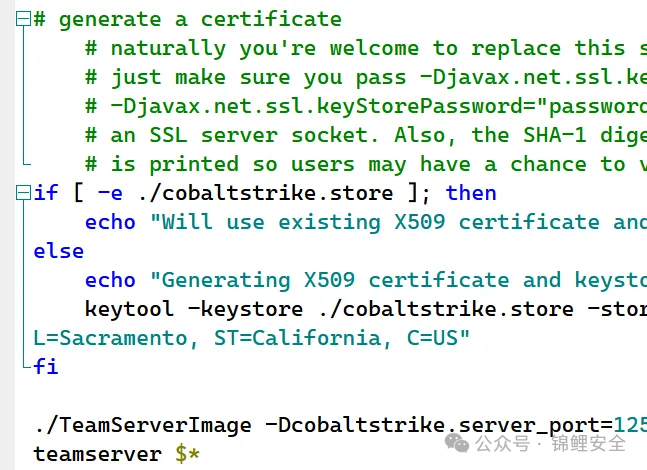Viewport: 647px width, 470px height.
Task: Click the 'echo' before "Will use existing X509"
Action: [110, 222]
